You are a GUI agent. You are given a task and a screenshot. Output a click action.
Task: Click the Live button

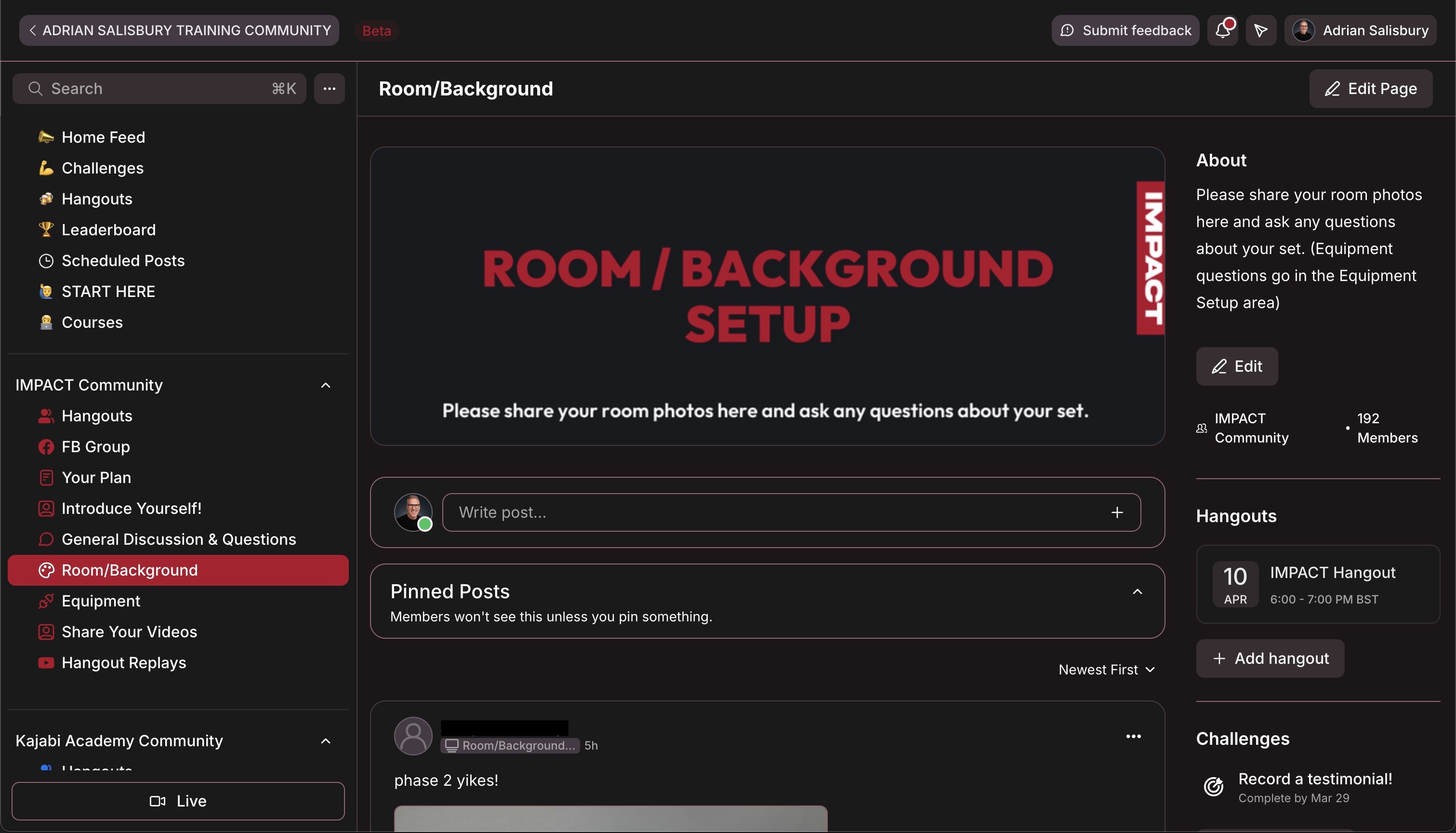178,801
